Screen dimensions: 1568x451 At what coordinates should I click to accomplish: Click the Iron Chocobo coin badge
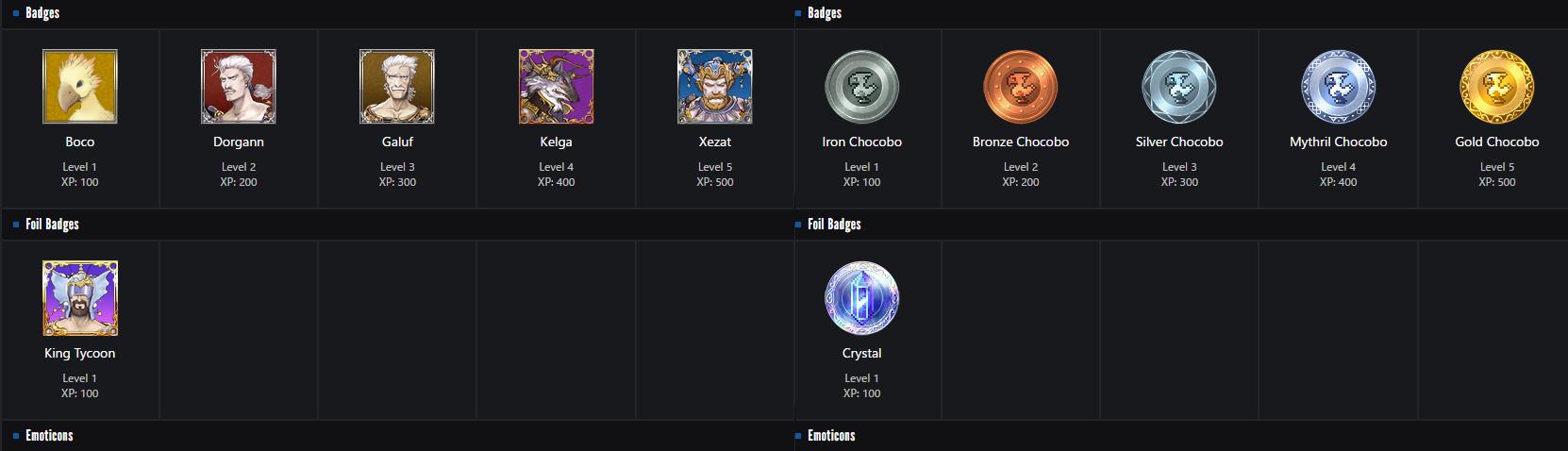click(x=861, y=87)
